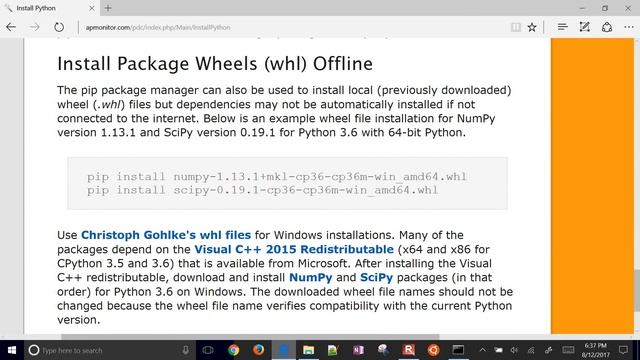Screen dimensions: 640x360
Task: Click the forward navigation arrow
Action: (x=35, y=27)
